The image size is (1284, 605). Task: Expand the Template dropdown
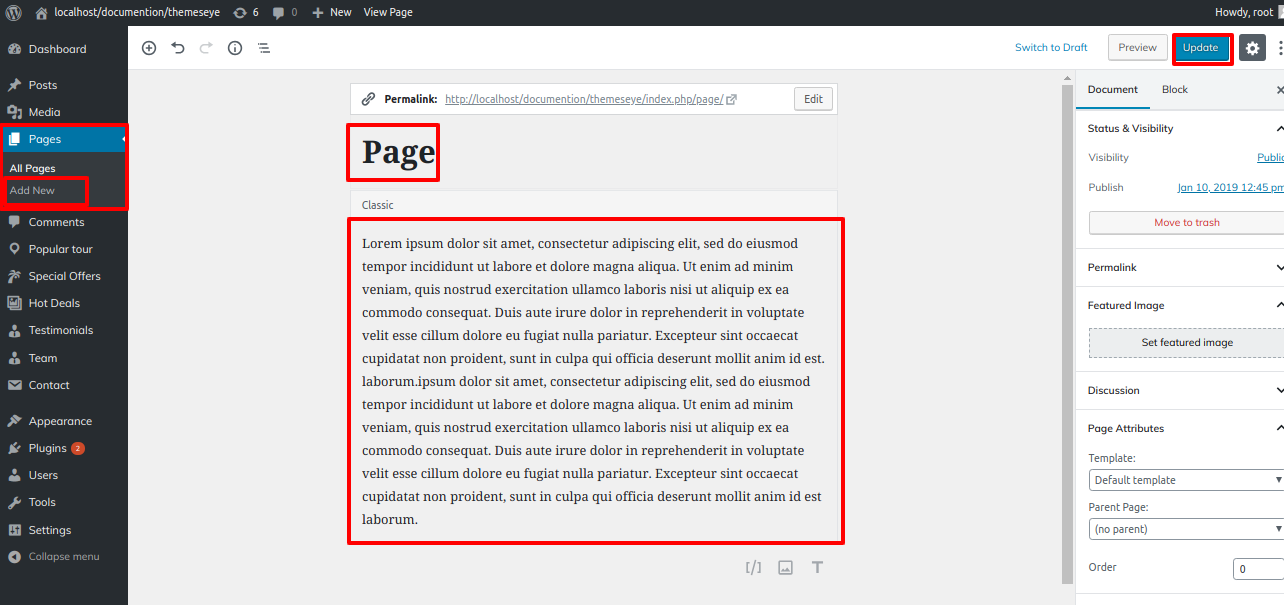[x=1186, y=479]
